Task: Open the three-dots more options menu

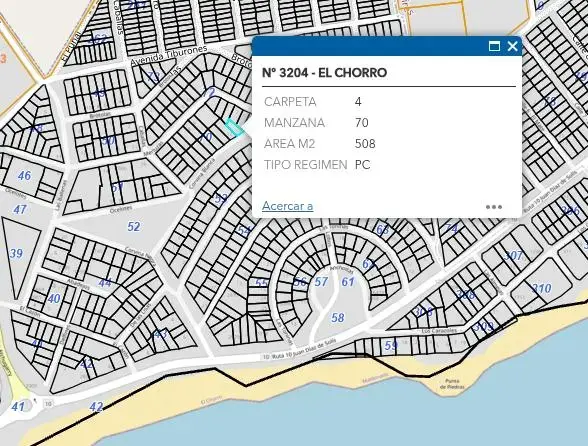Action: click(494, 207)
